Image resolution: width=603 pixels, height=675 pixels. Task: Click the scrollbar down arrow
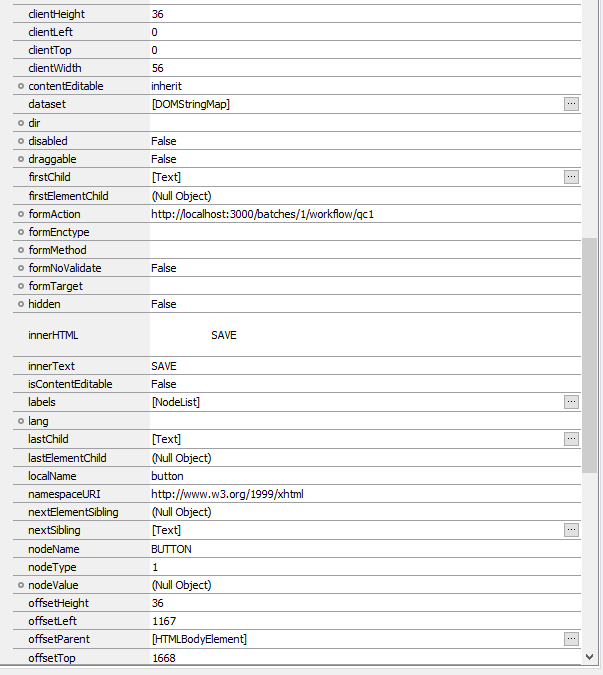click(x=590, y=657)
